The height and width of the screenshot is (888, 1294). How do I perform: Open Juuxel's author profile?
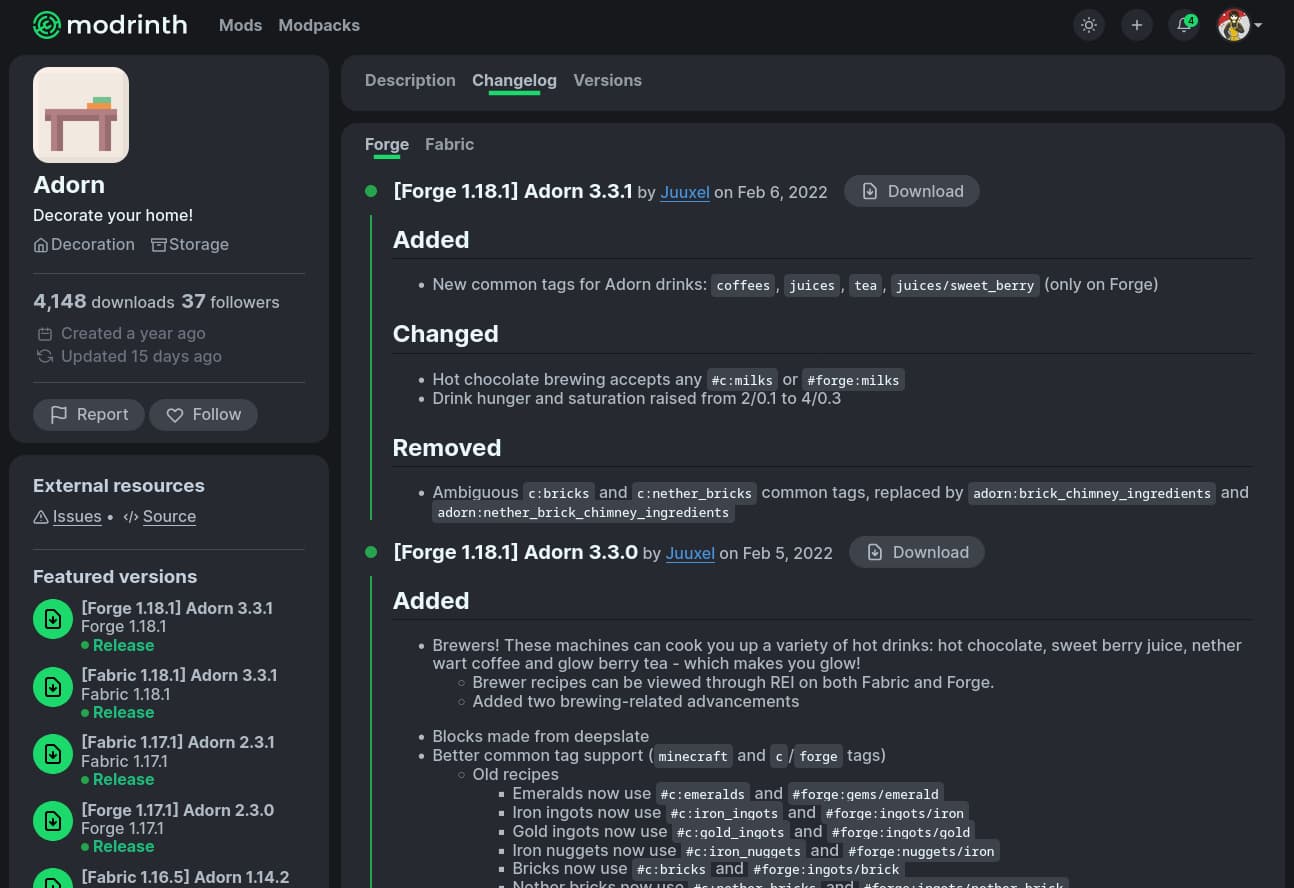click(x=684, y=192)
